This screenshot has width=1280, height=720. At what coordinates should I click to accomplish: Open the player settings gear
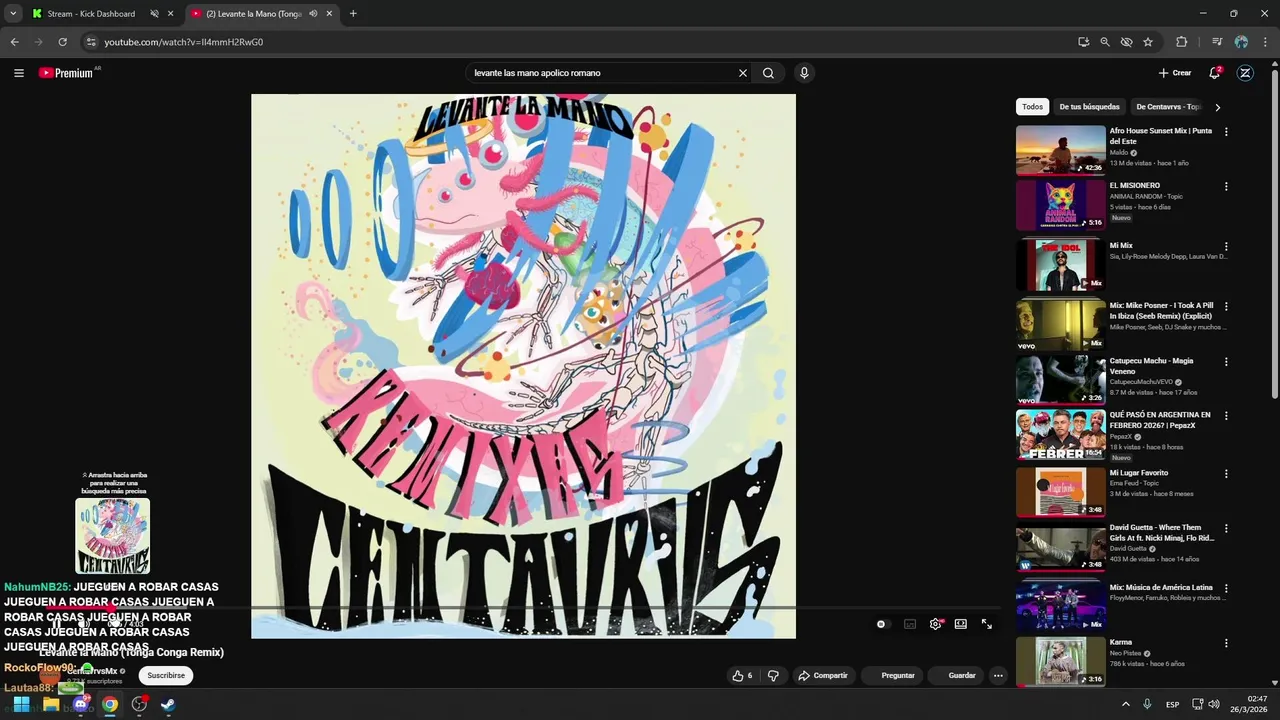tap(935, 624)
